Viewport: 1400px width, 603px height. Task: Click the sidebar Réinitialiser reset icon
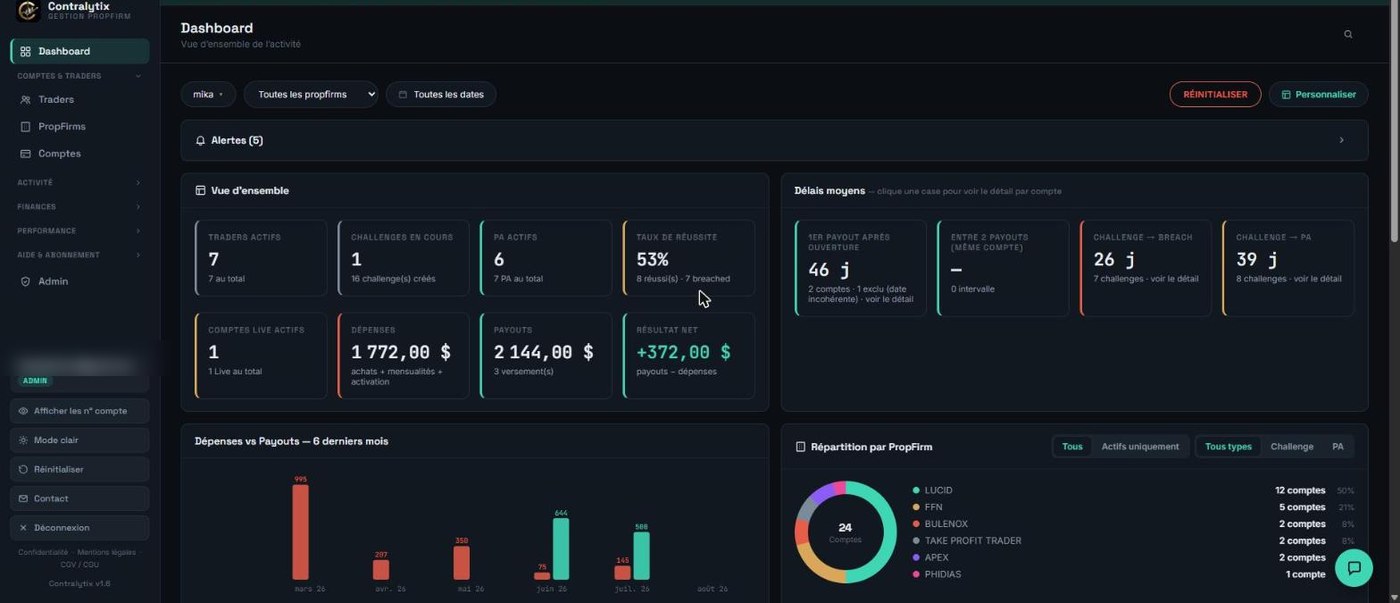(x=24, y=470)
